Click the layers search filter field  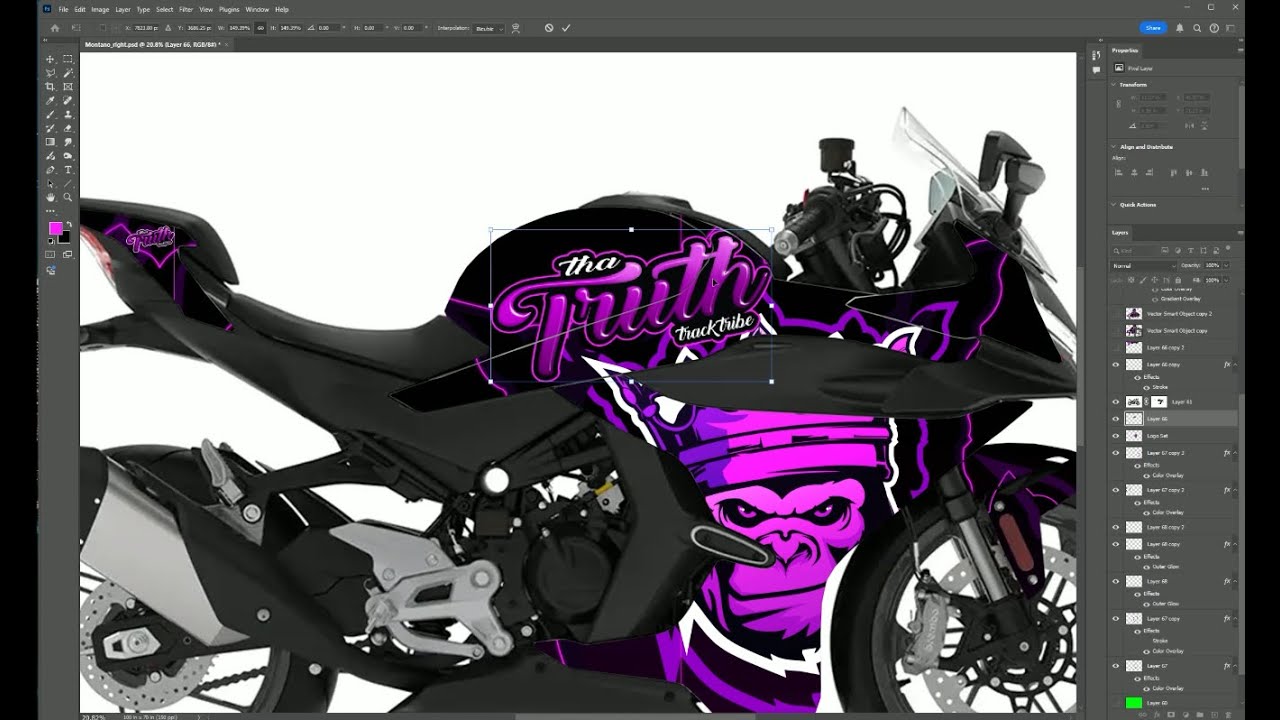click(x=1134, y=250)
